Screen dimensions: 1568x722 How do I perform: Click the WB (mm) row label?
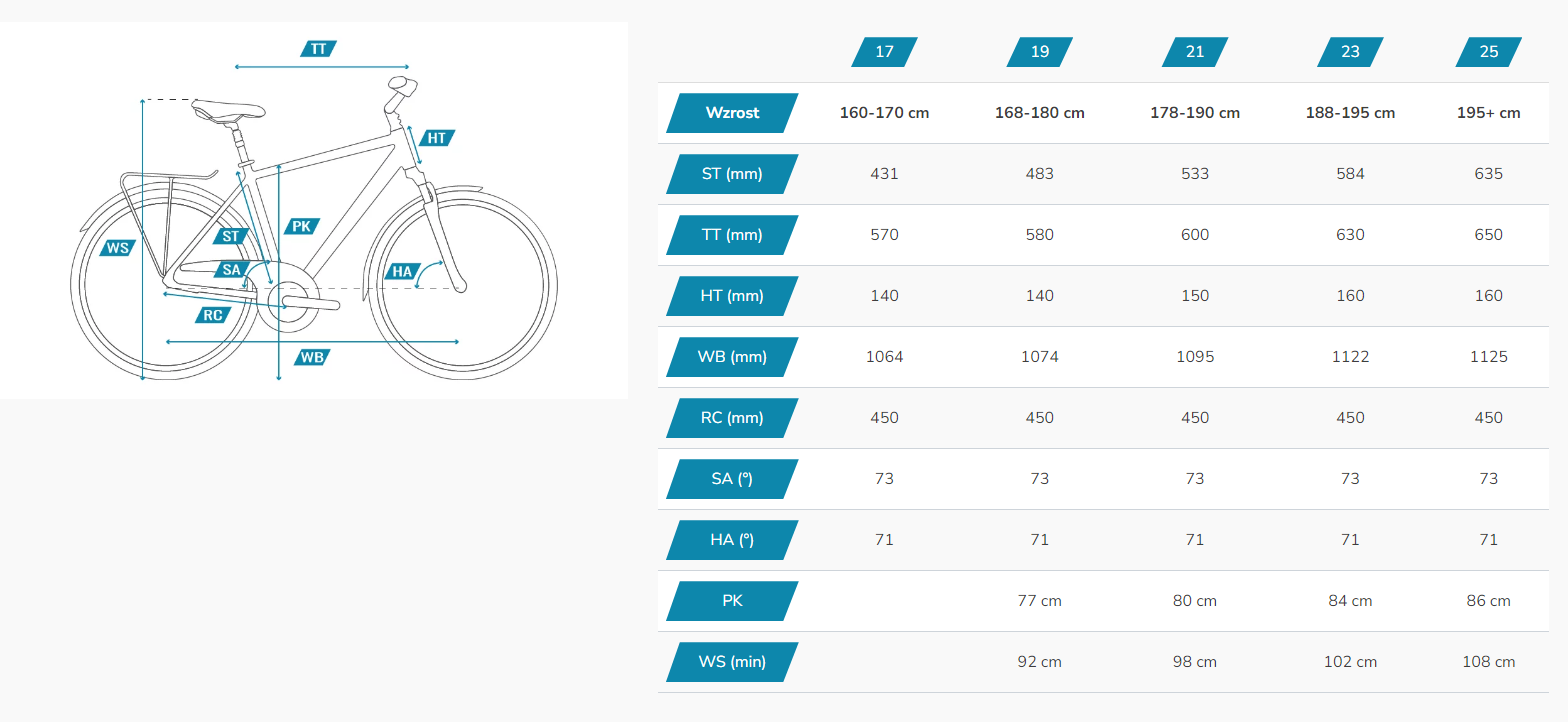tap(732, 357)
